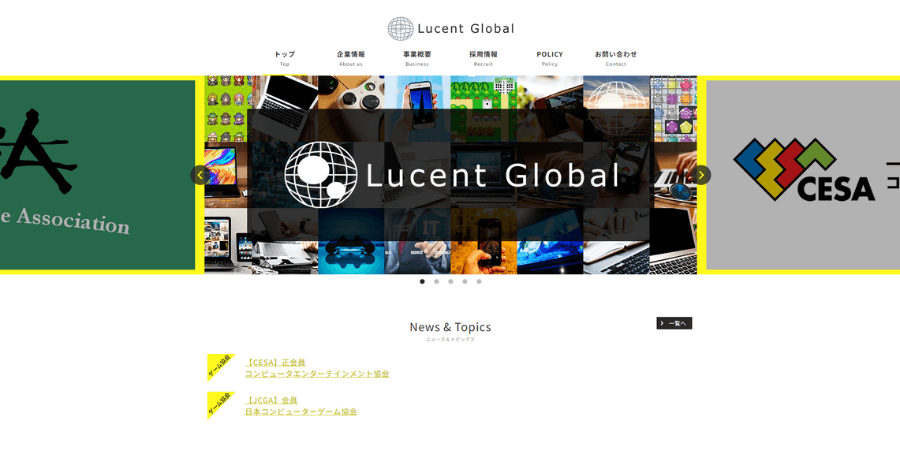Advance to next carousel slide arrow
Screen dimensions: 900x450
point(702,175)
